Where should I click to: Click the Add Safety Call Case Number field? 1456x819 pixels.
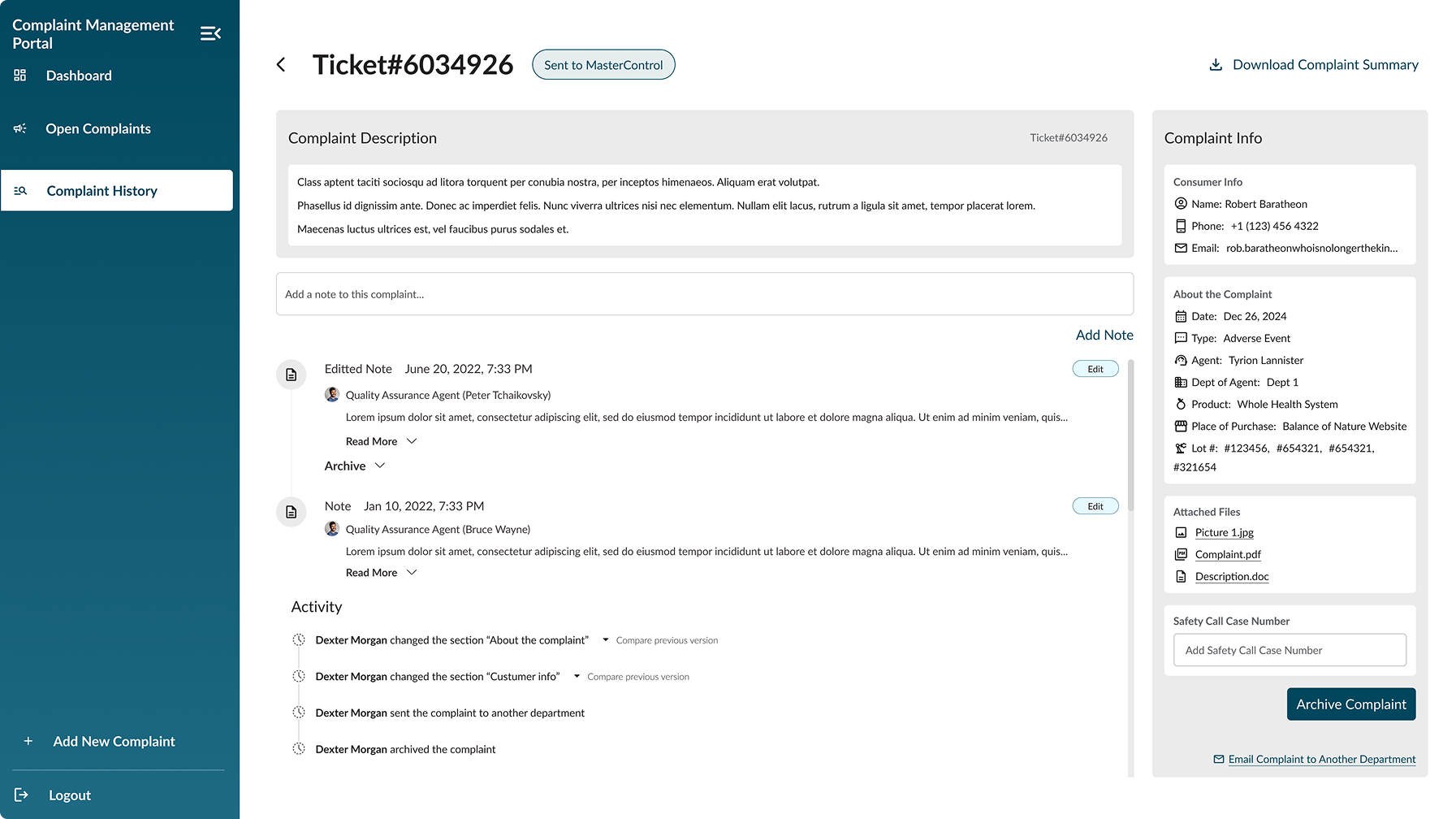pyautogui.click(x=1290, y=650)
